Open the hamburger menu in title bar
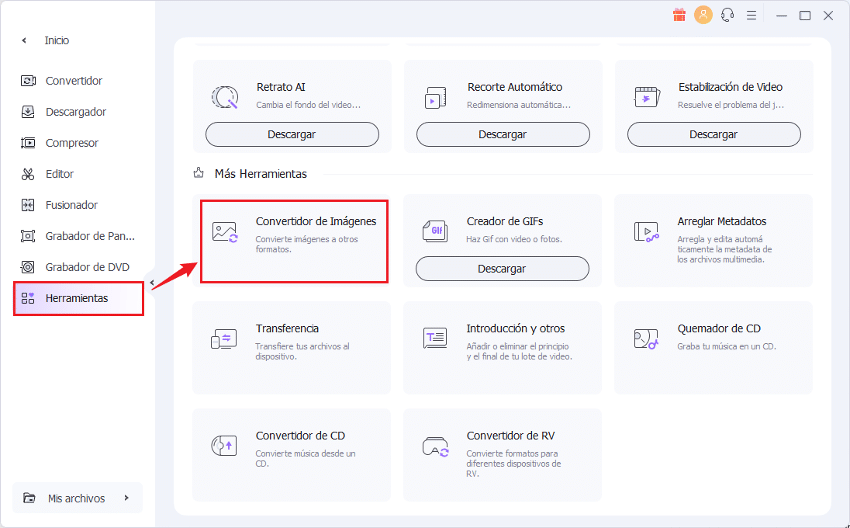 (753, 15)
